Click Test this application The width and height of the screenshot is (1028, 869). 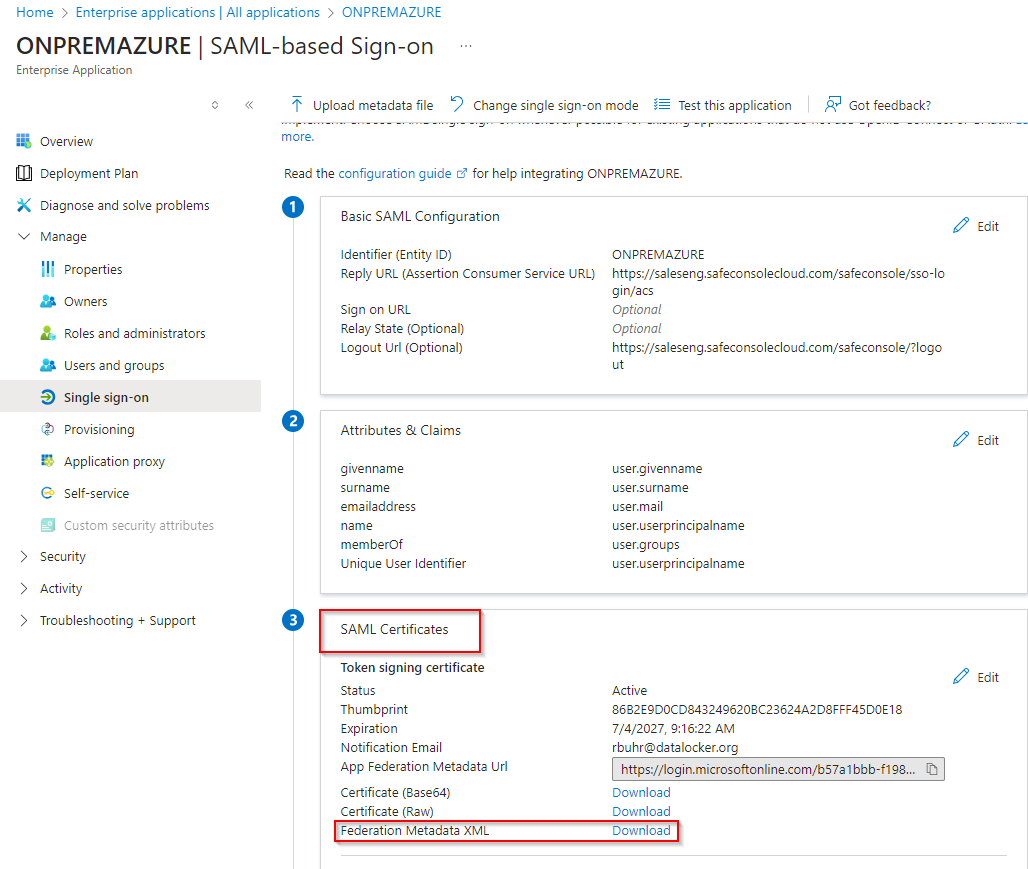click(722, 105)
